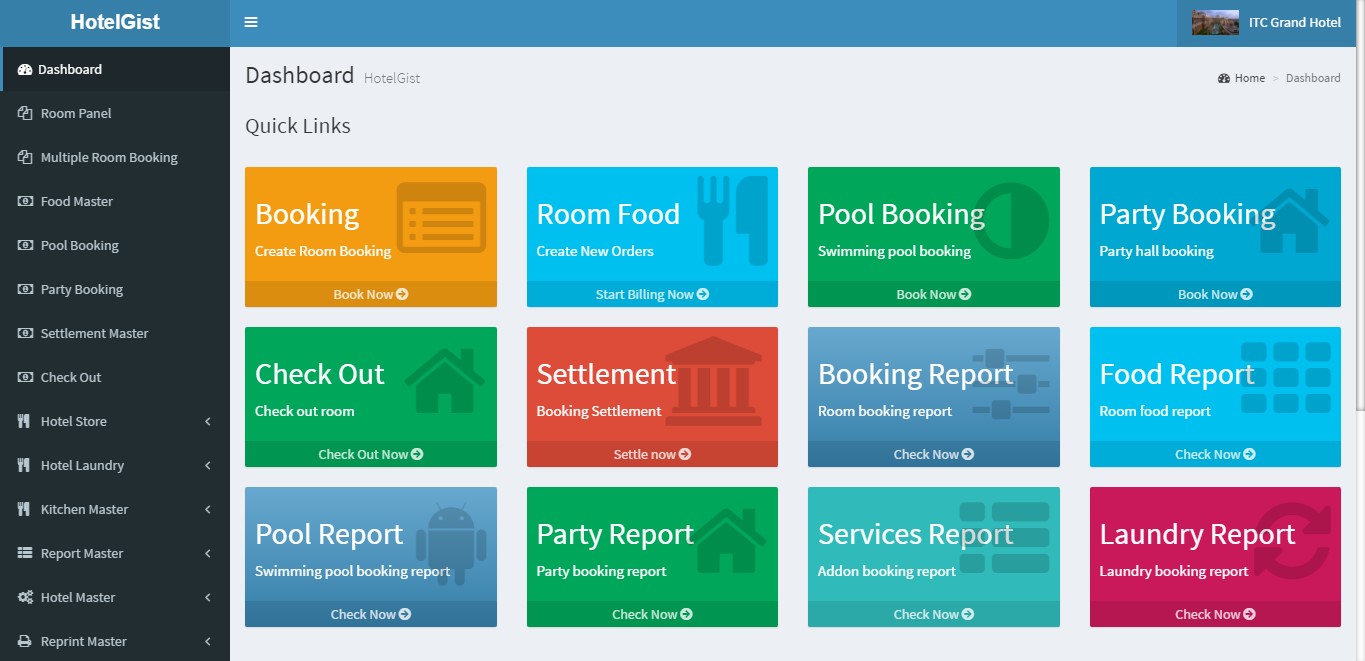Click Book Now on the Booking tile

(x=370, y=295)
